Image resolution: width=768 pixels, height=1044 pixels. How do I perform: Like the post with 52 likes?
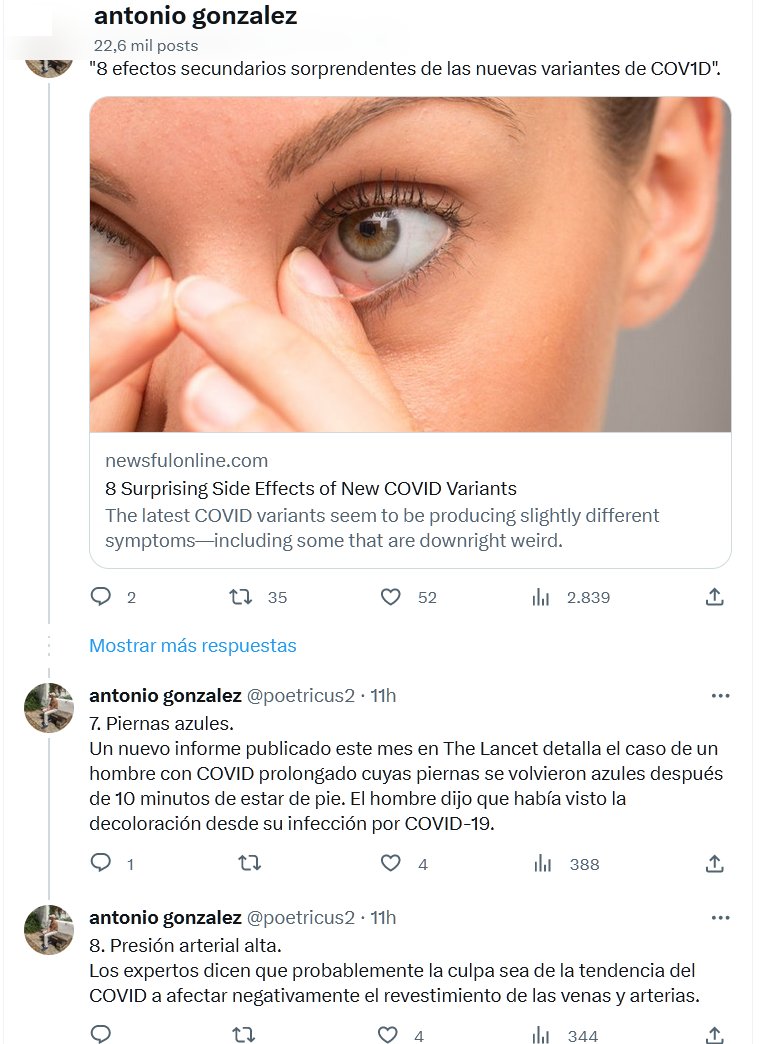391,597
